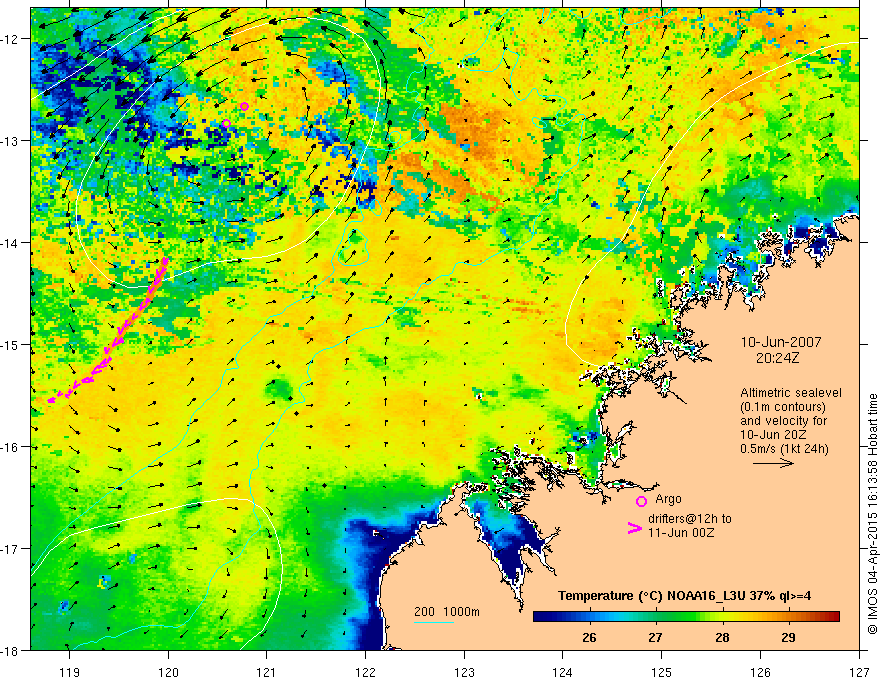This screenshot has width=880, height=680.
Task: Click latitude axis label -12
Action: [x=10, y=39]
